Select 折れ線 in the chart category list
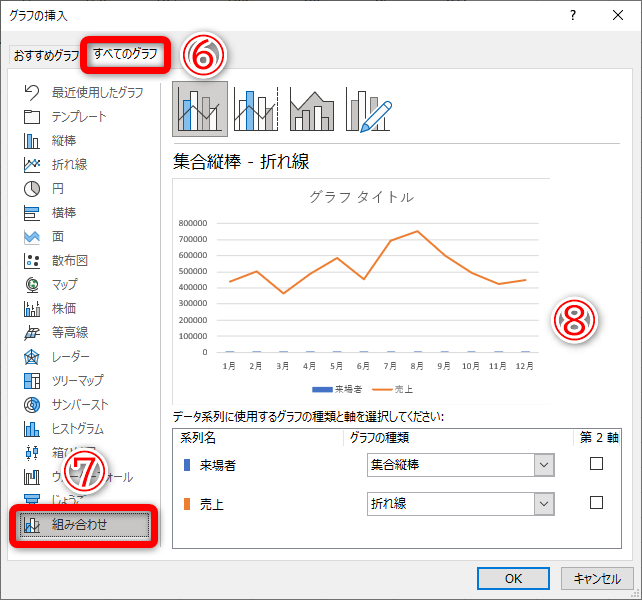The image size is (642, 600). 70,165
